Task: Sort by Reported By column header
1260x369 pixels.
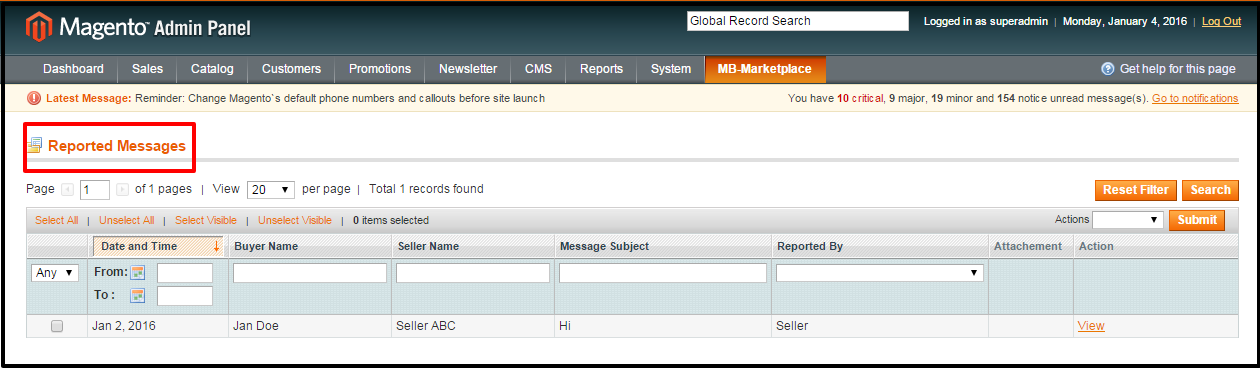Action: point(809,246)
